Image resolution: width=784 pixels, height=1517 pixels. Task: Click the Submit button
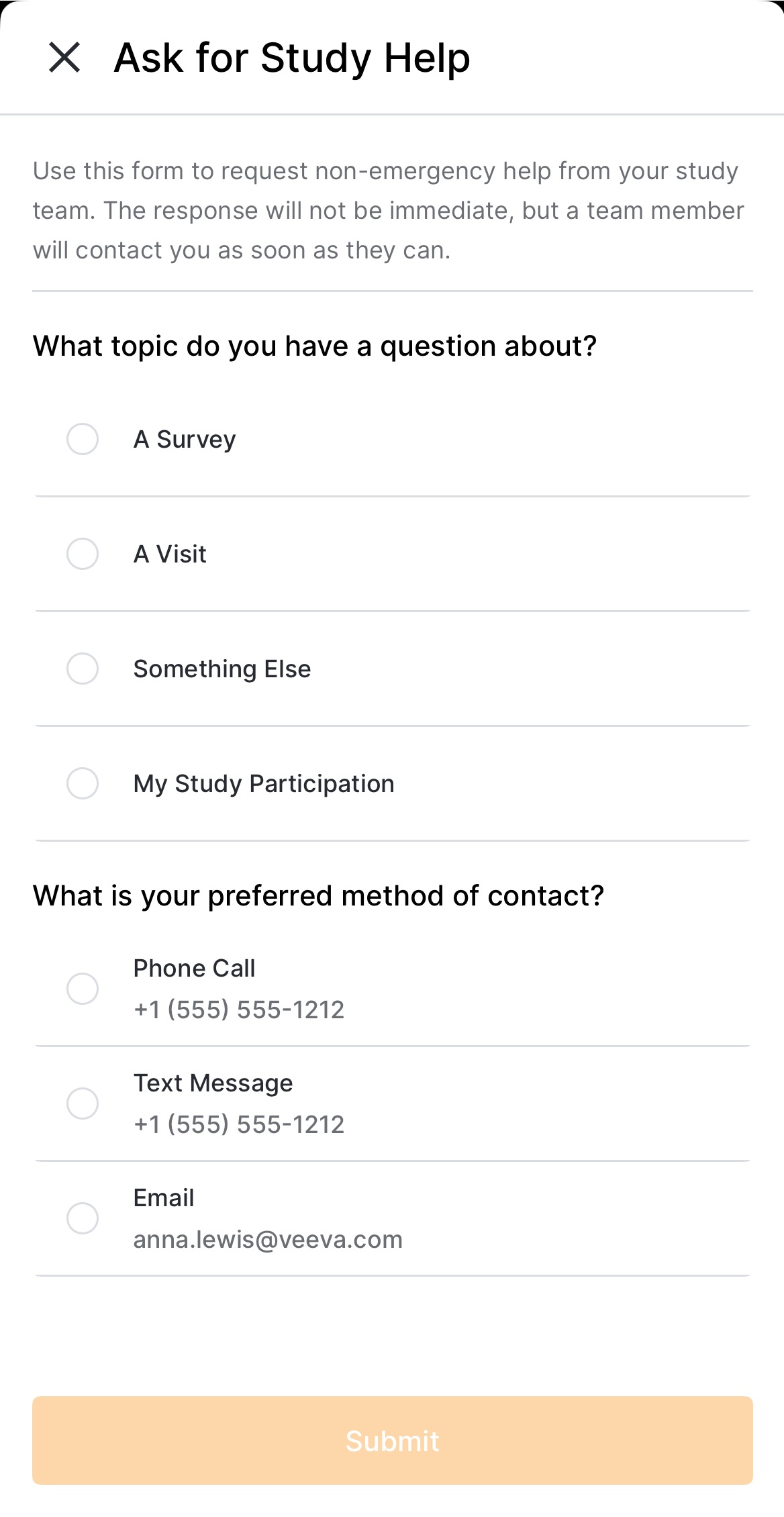392,1440
